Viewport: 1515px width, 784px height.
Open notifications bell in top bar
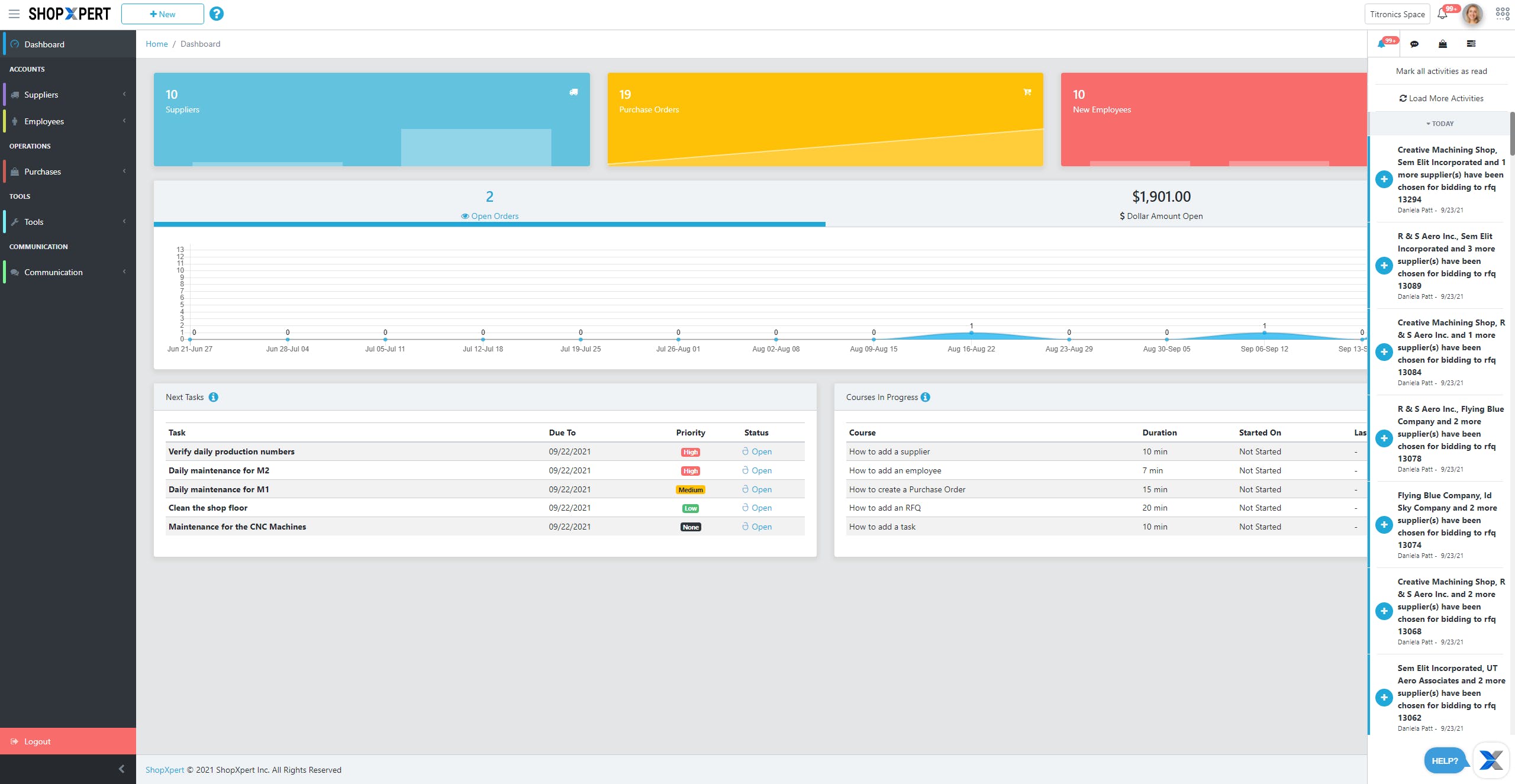click(1442, 14)
